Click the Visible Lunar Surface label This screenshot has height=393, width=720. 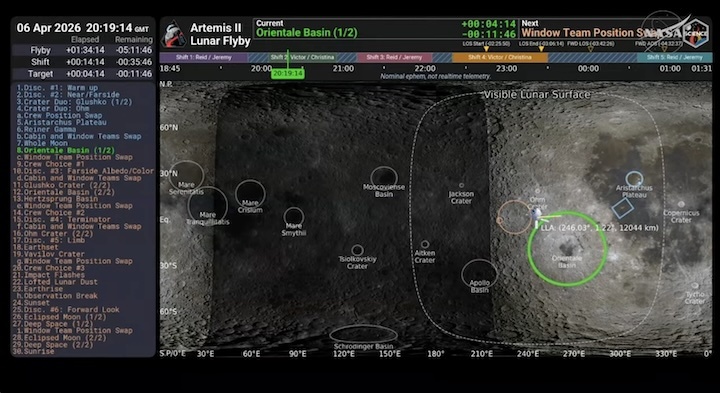[536, 95]
